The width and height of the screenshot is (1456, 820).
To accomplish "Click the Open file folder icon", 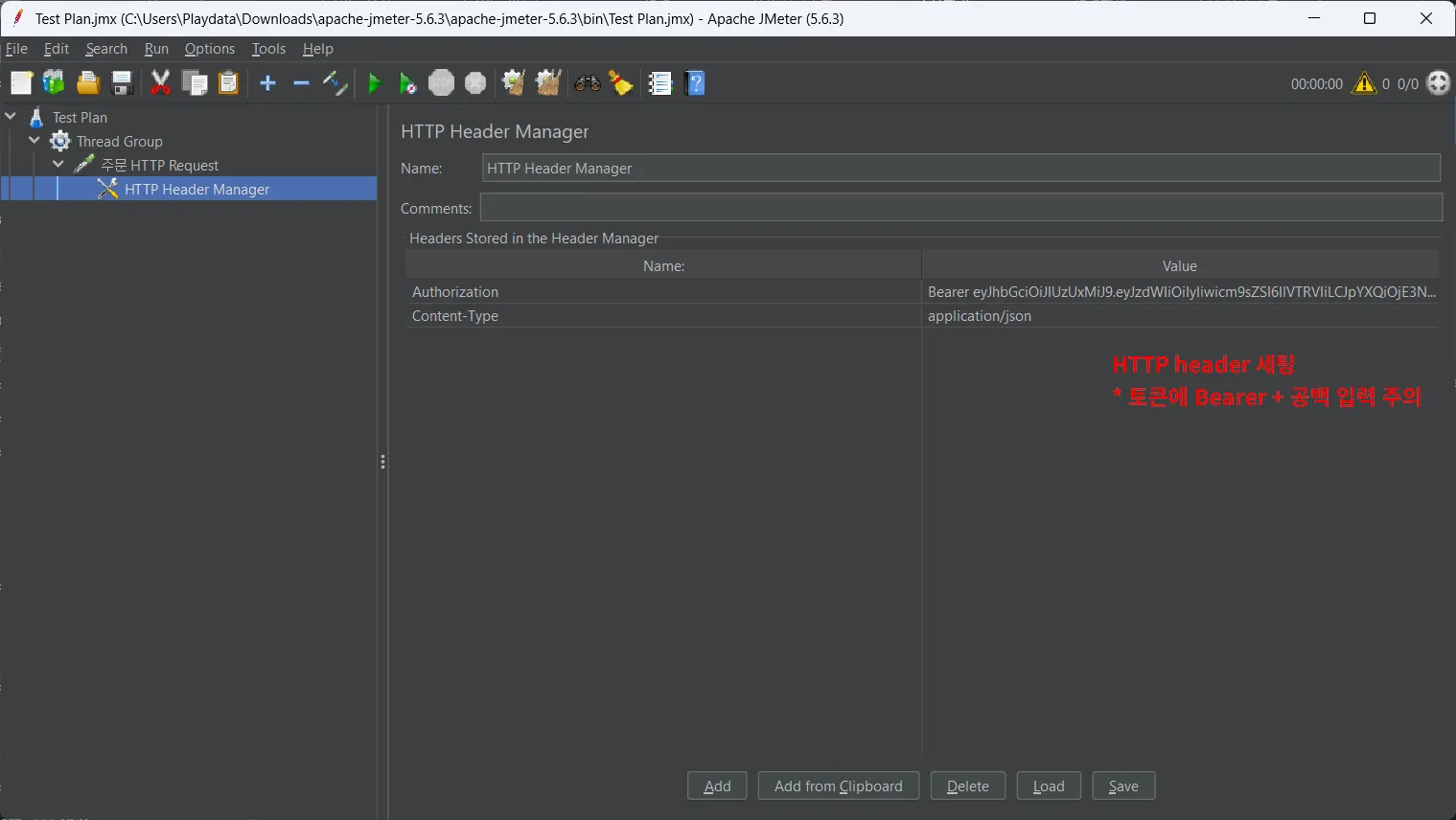I will pos(88,83).
